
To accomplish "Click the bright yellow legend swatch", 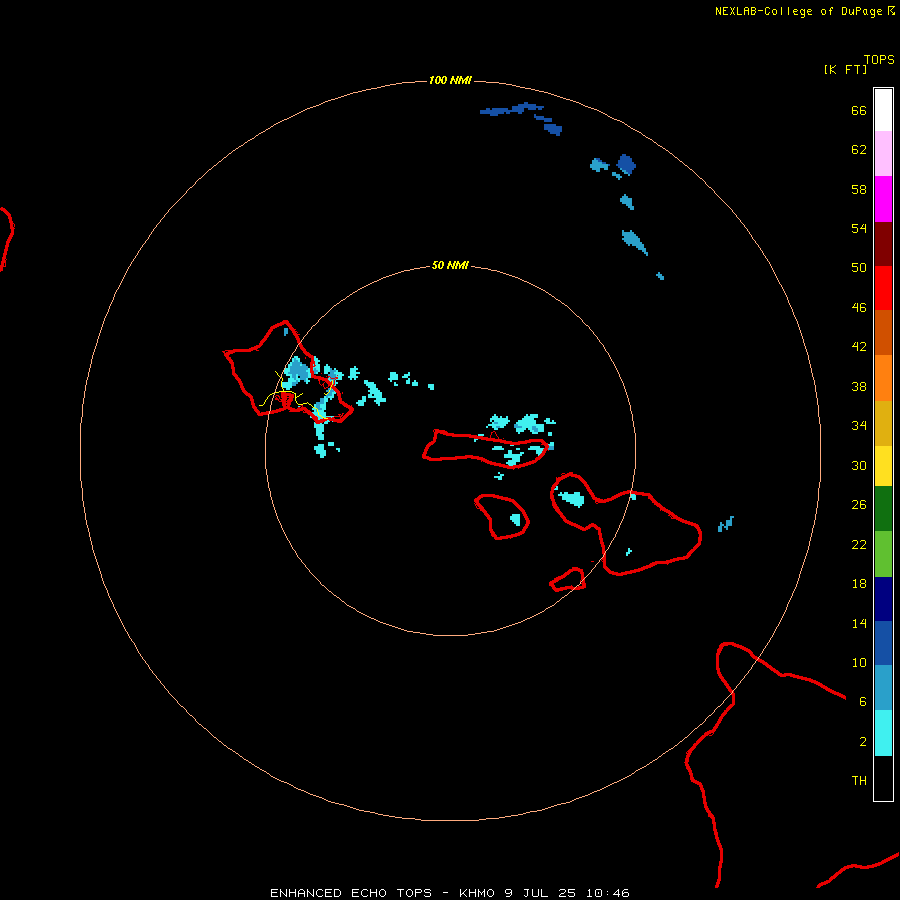I will point(883,466).
